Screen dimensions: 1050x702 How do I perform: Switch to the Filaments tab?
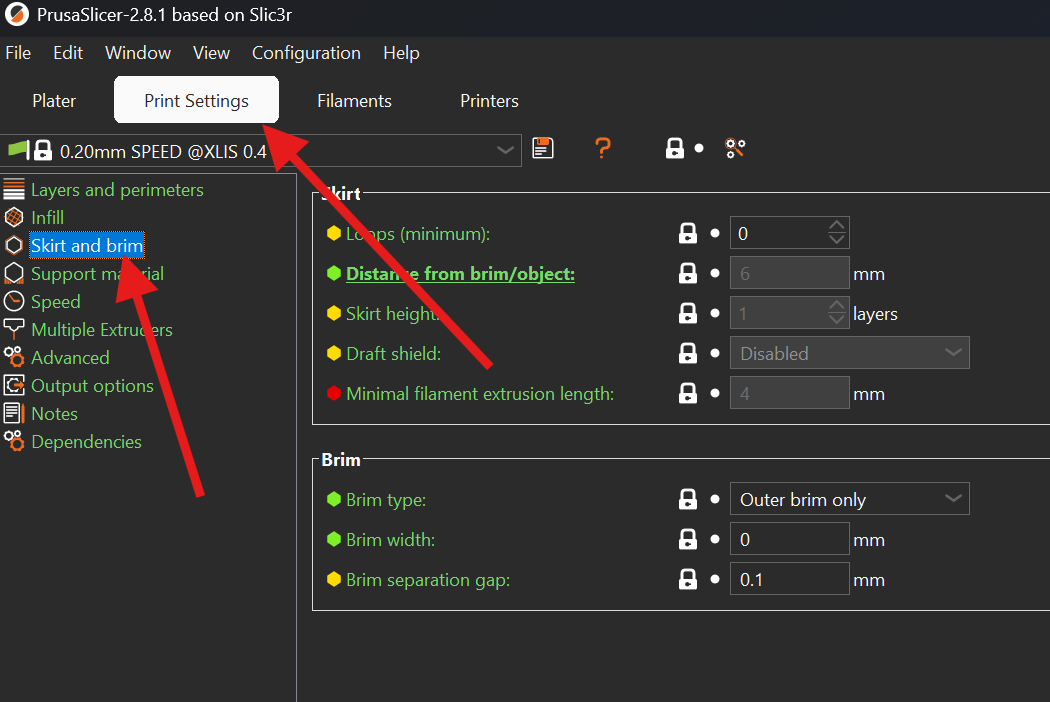point(354,101)
